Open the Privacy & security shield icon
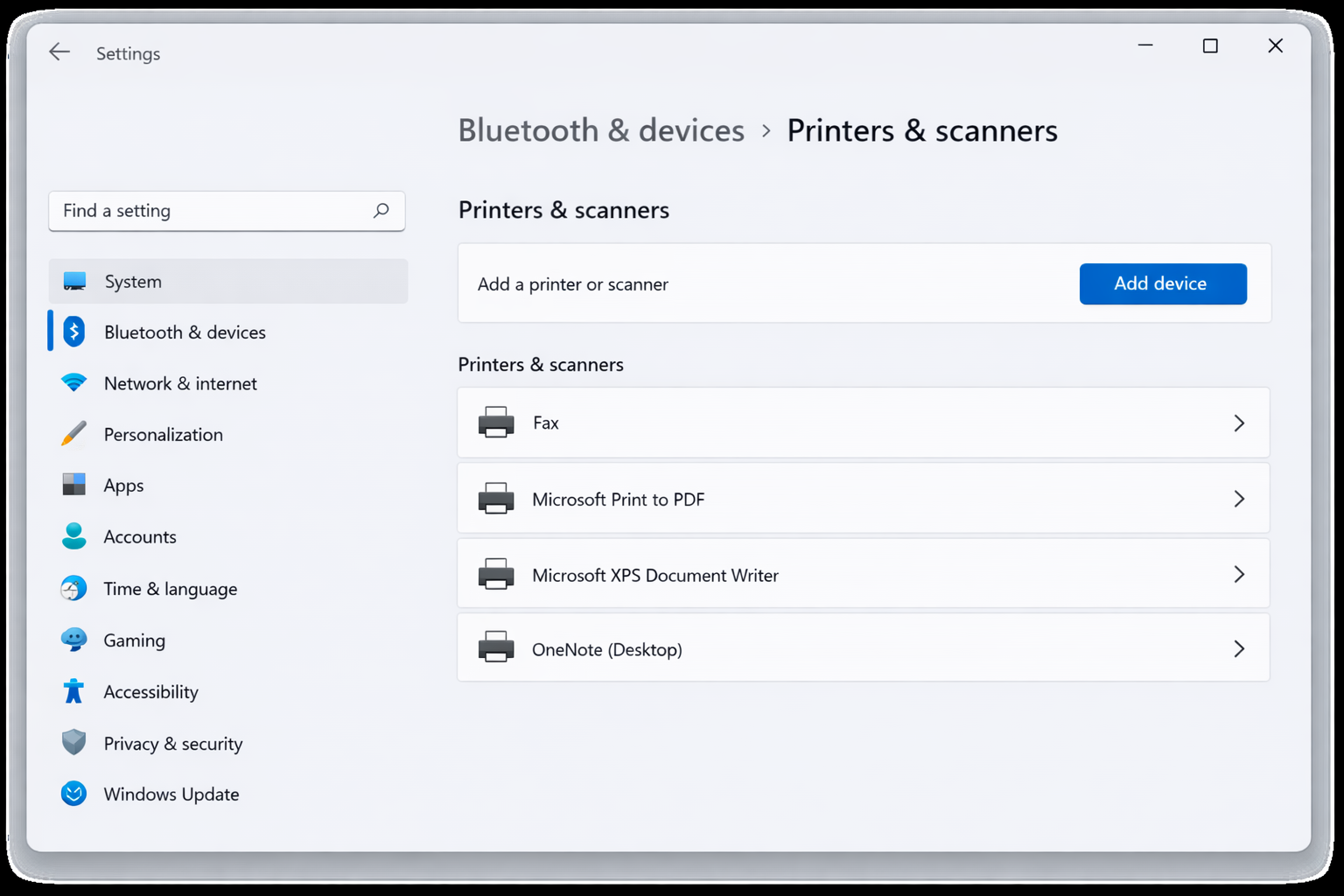Screen dimensions: 1344x896 click(x=74, y=743)
